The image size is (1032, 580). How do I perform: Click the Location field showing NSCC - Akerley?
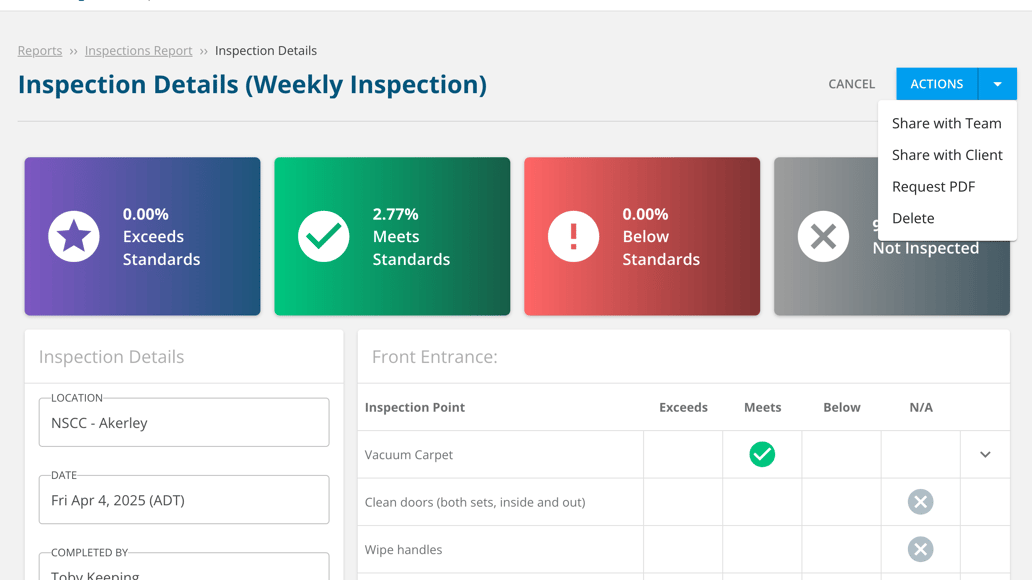coord(184,423)
